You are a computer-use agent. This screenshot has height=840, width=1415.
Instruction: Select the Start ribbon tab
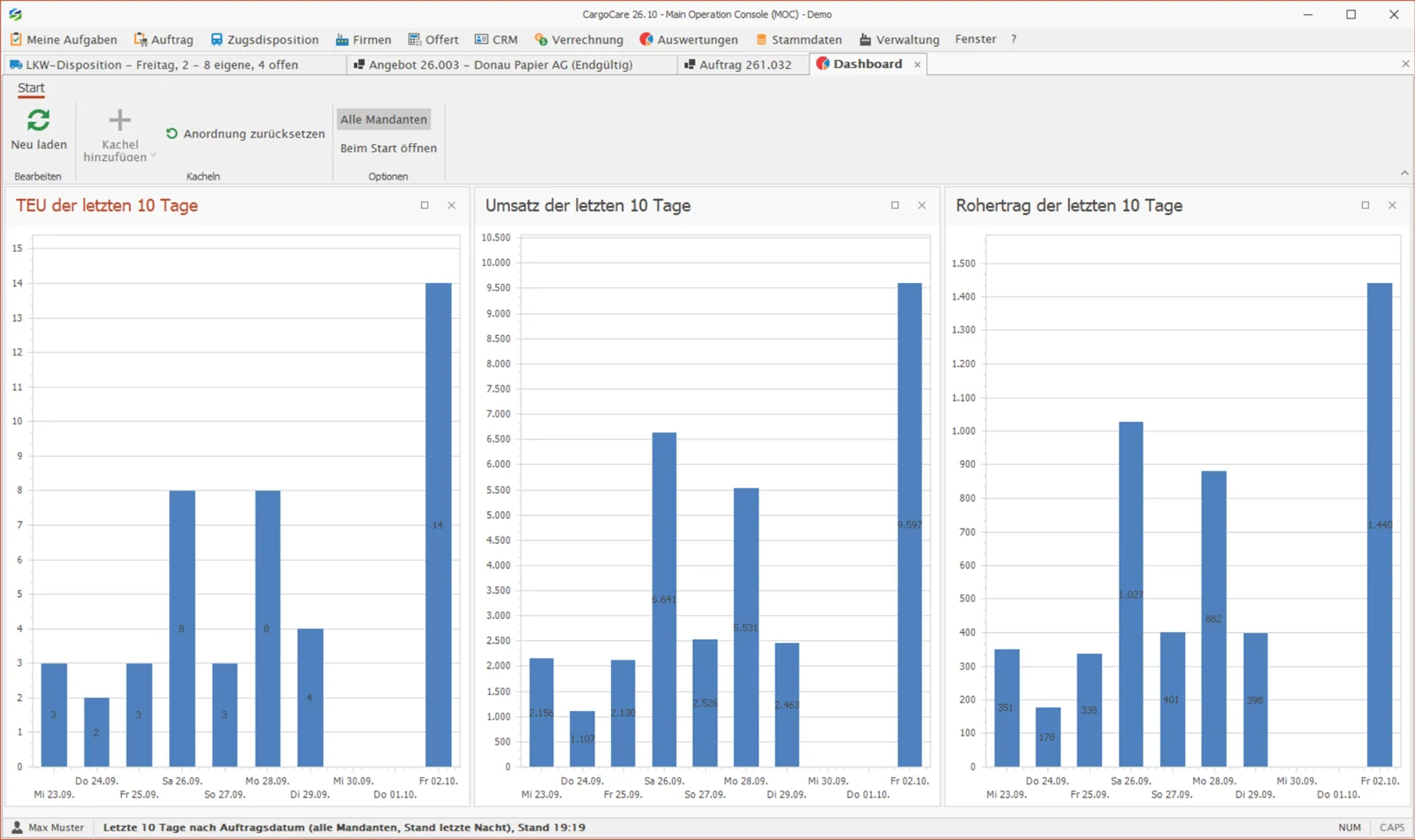(x=31, y=88)
